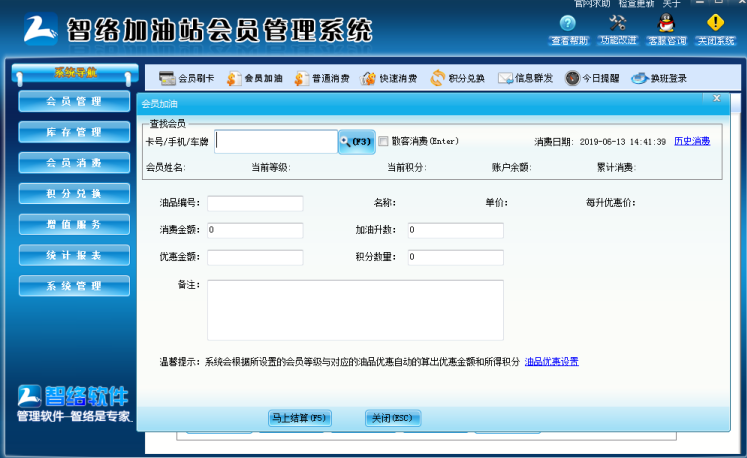
Task: Click the 关于 top menu item
Action: 671,4
